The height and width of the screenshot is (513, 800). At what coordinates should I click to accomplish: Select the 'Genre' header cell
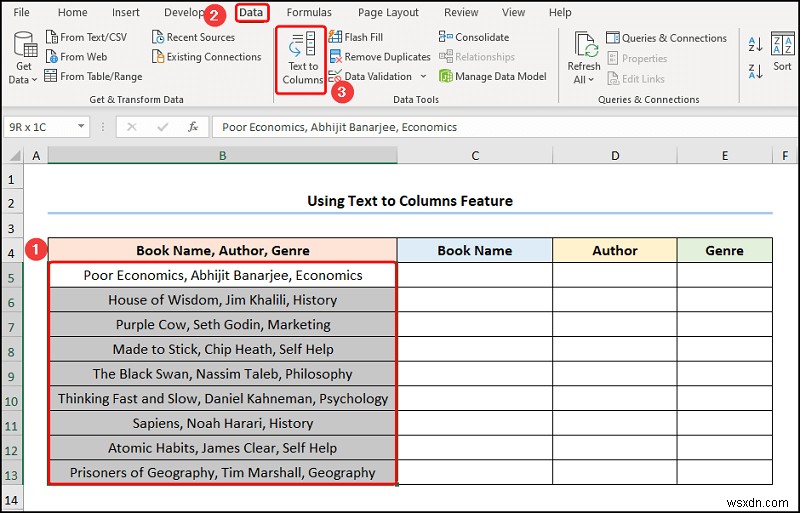coord(724,251)
